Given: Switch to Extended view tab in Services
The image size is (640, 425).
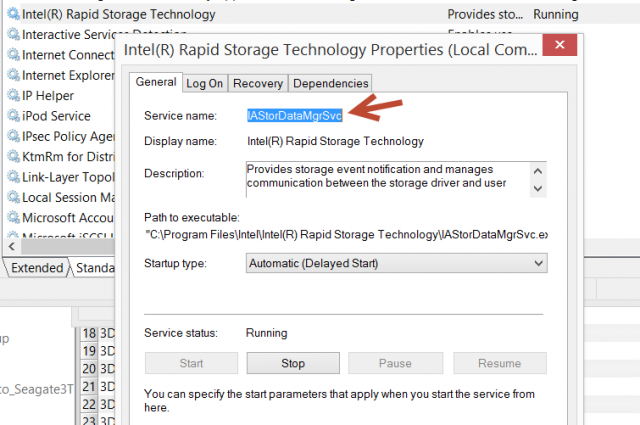Looking at the screenshot, I should (37, 268).
